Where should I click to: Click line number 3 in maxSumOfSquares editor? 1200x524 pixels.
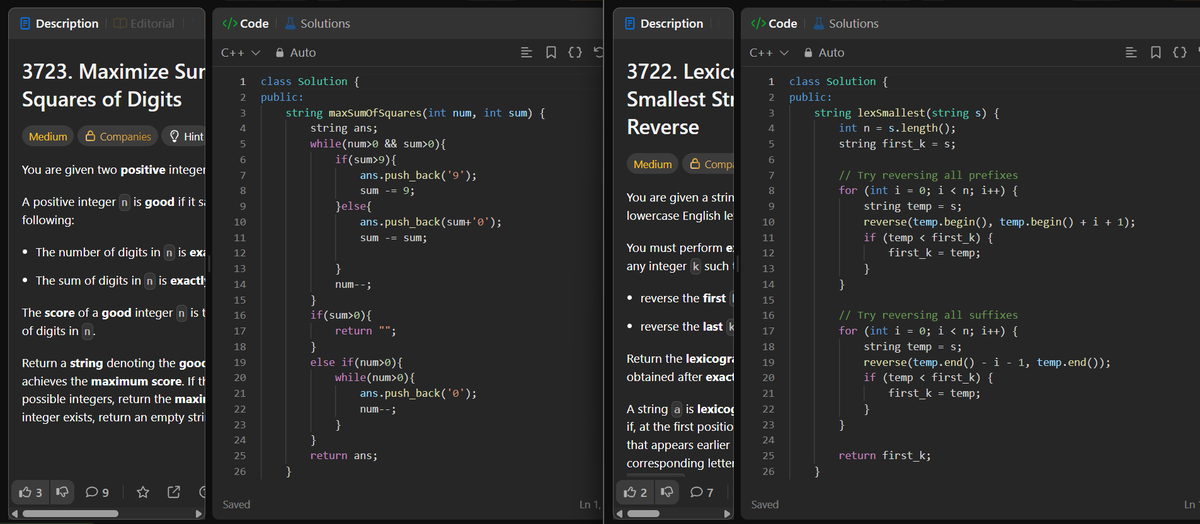click(242, 113)
